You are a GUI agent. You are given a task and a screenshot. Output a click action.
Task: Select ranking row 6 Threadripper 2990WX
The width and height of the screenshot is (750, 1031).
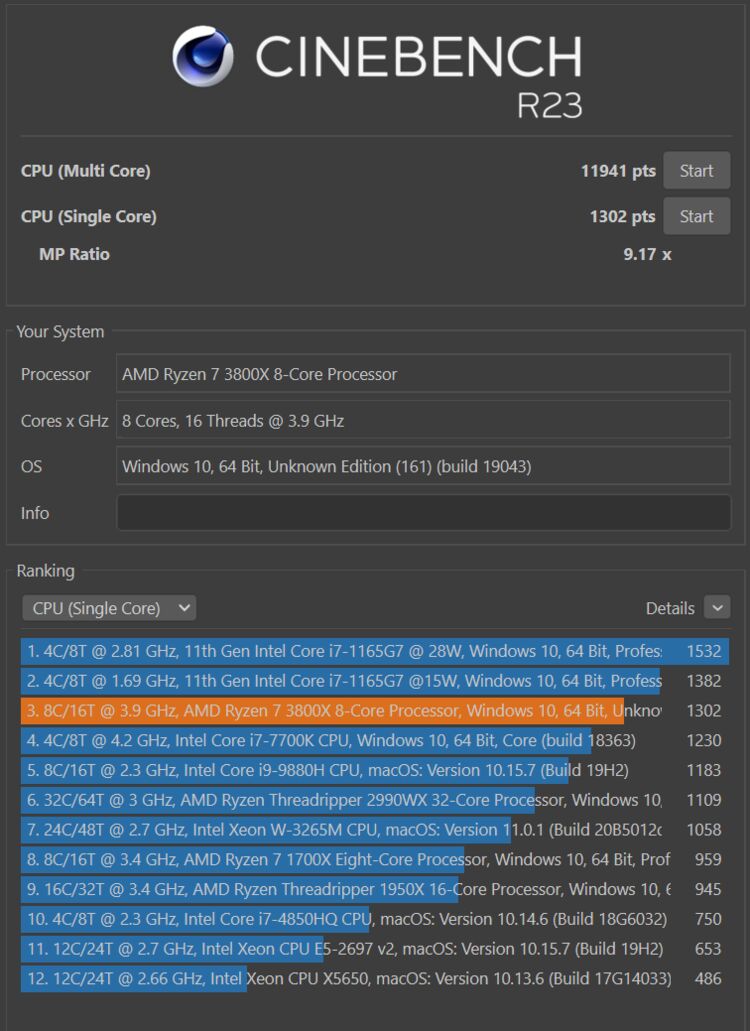375,800
